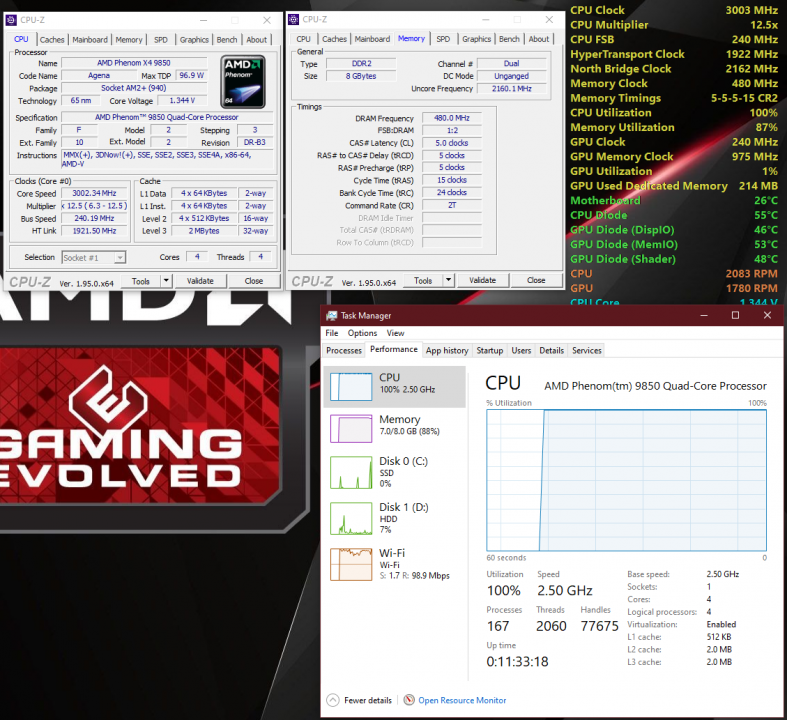
Task: Click the Fewer details chevron icon
Action: tap(333, 700)
